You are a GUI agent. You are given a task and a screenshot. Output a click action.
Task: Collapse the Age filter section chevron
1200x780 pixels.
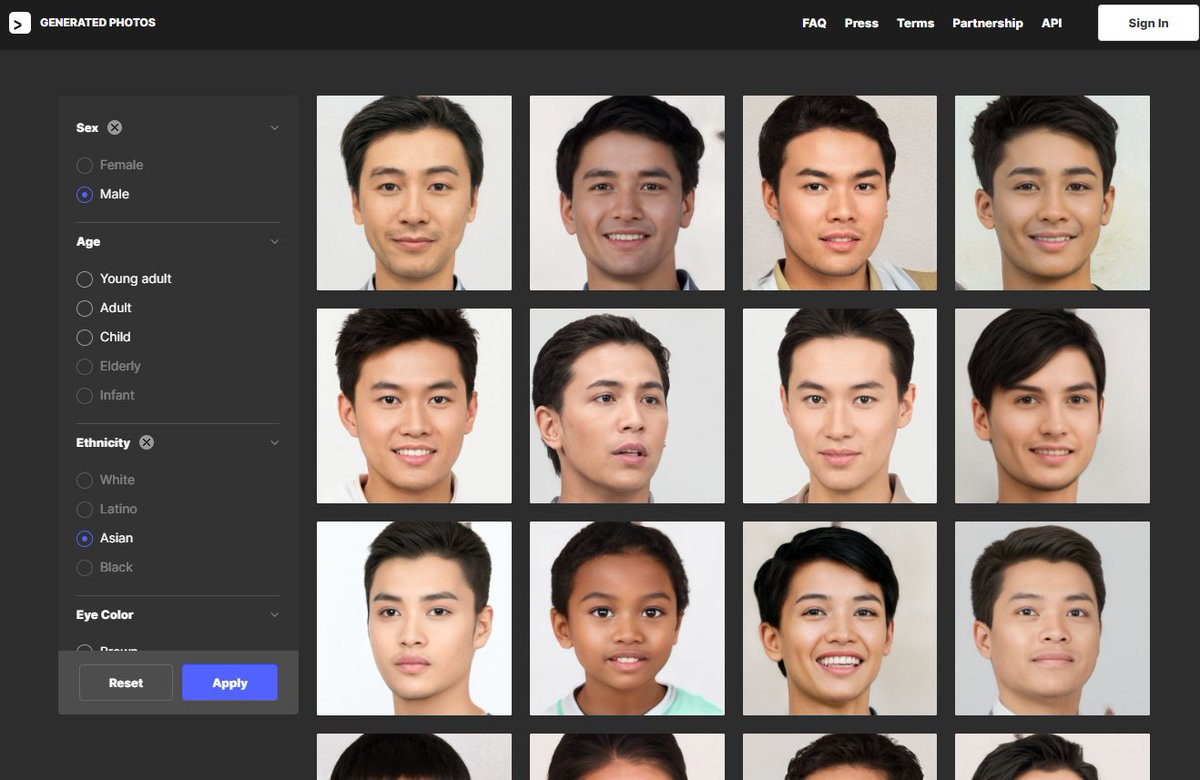[274, 242]
